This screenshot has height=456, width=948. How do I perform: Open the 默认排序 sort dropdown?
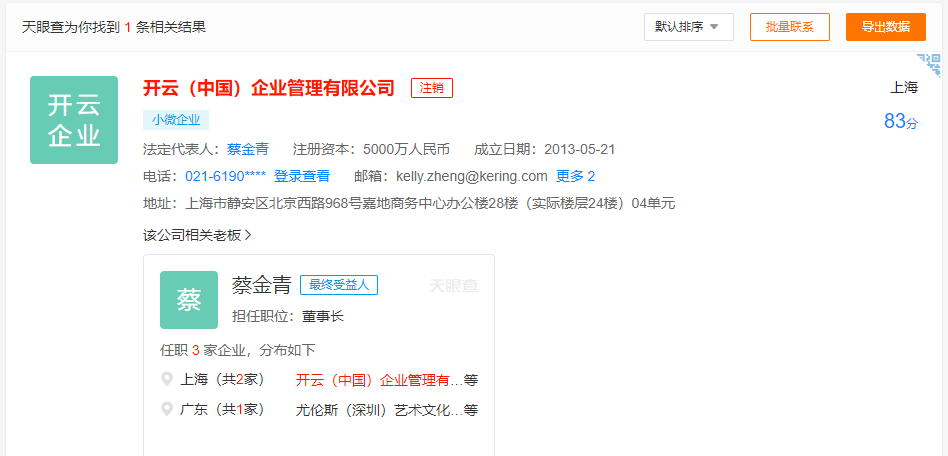pyautogui.click(x=688, y=27)
